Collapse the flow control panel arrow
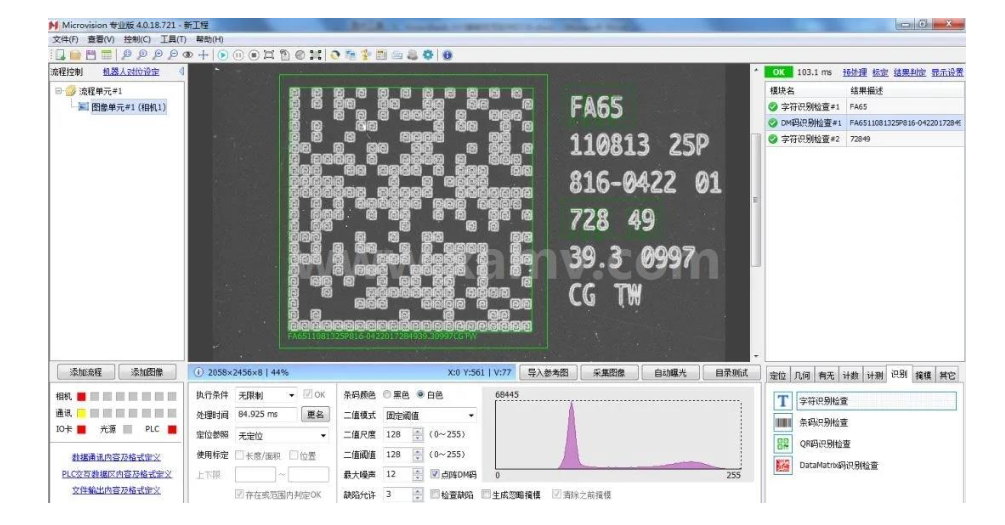This screenshot has width=1005, height=525. point(181,72)
